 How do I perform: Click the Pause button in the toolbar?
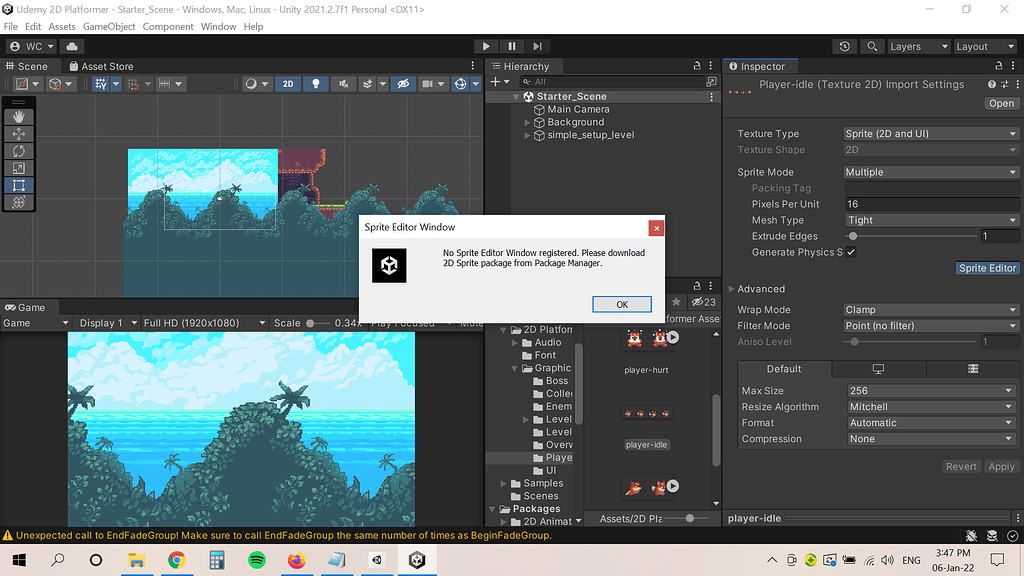pos(511,45)
